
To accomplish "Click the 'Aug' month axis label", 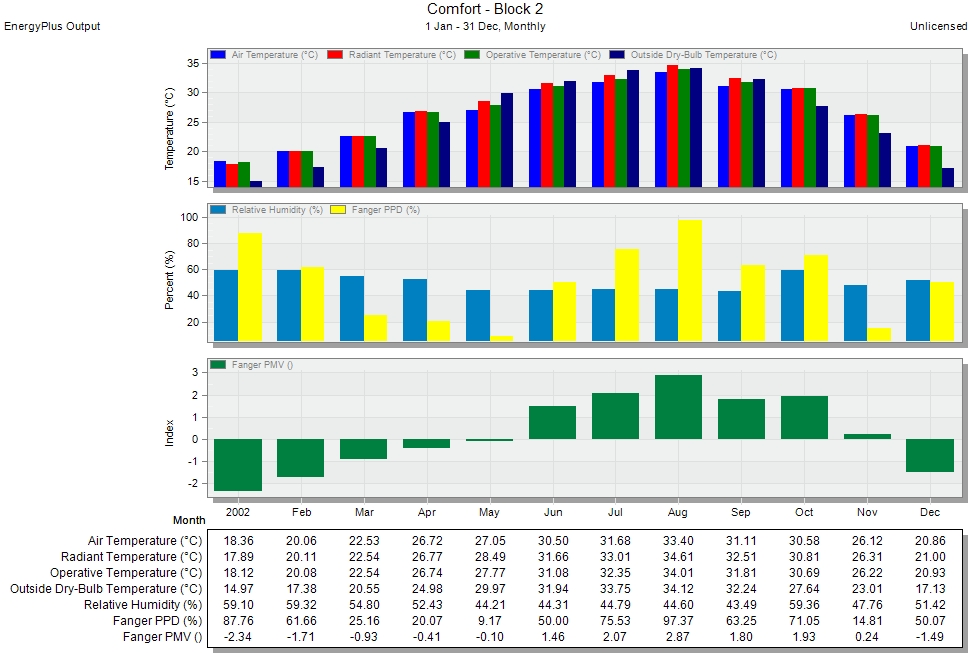I will pos(678,512).
